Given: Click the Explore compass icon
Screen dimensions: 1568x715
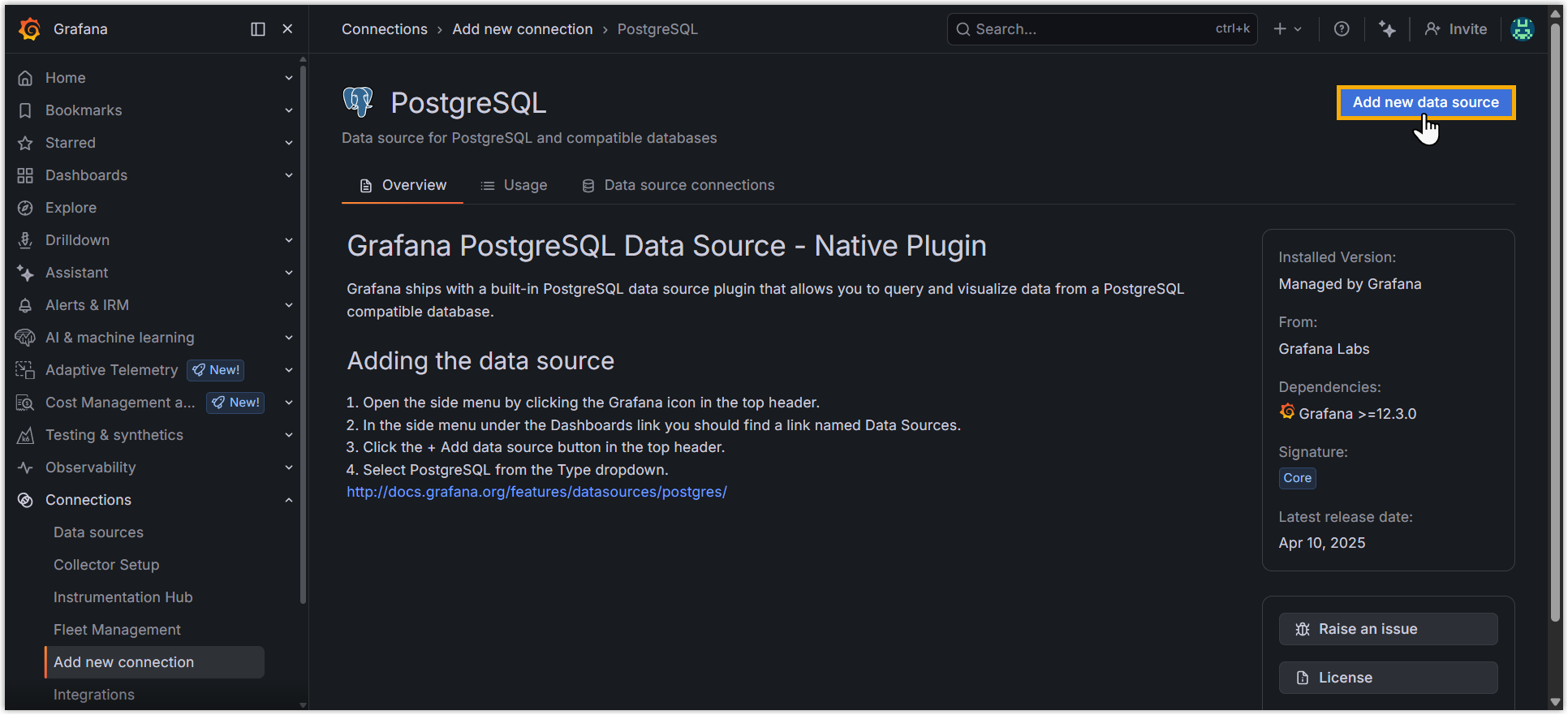Looking at the screenshot, I should pos(25,208).
